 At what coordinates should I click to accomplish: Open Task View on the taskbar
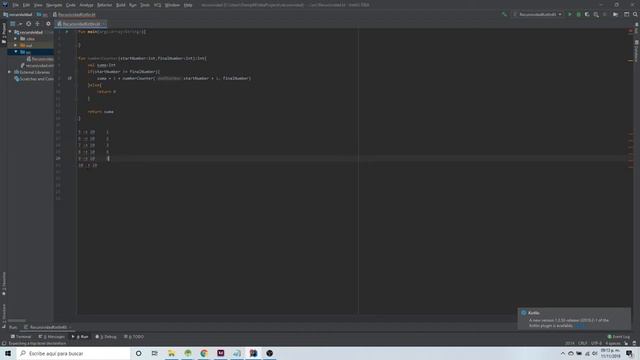coord(155,353)
